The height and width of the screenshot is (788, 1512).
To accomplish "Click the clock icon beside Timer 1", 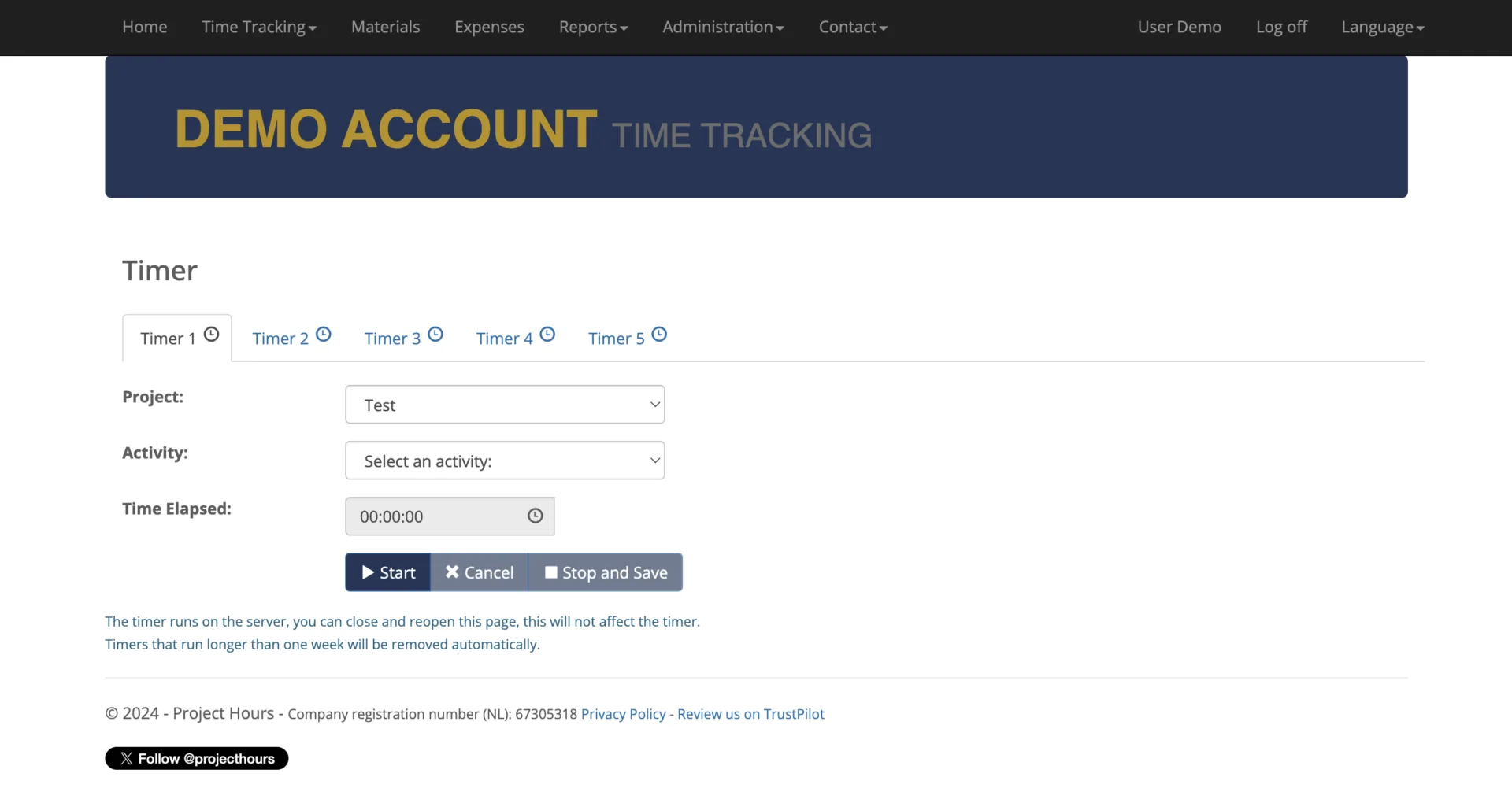I will click(211, 335).
